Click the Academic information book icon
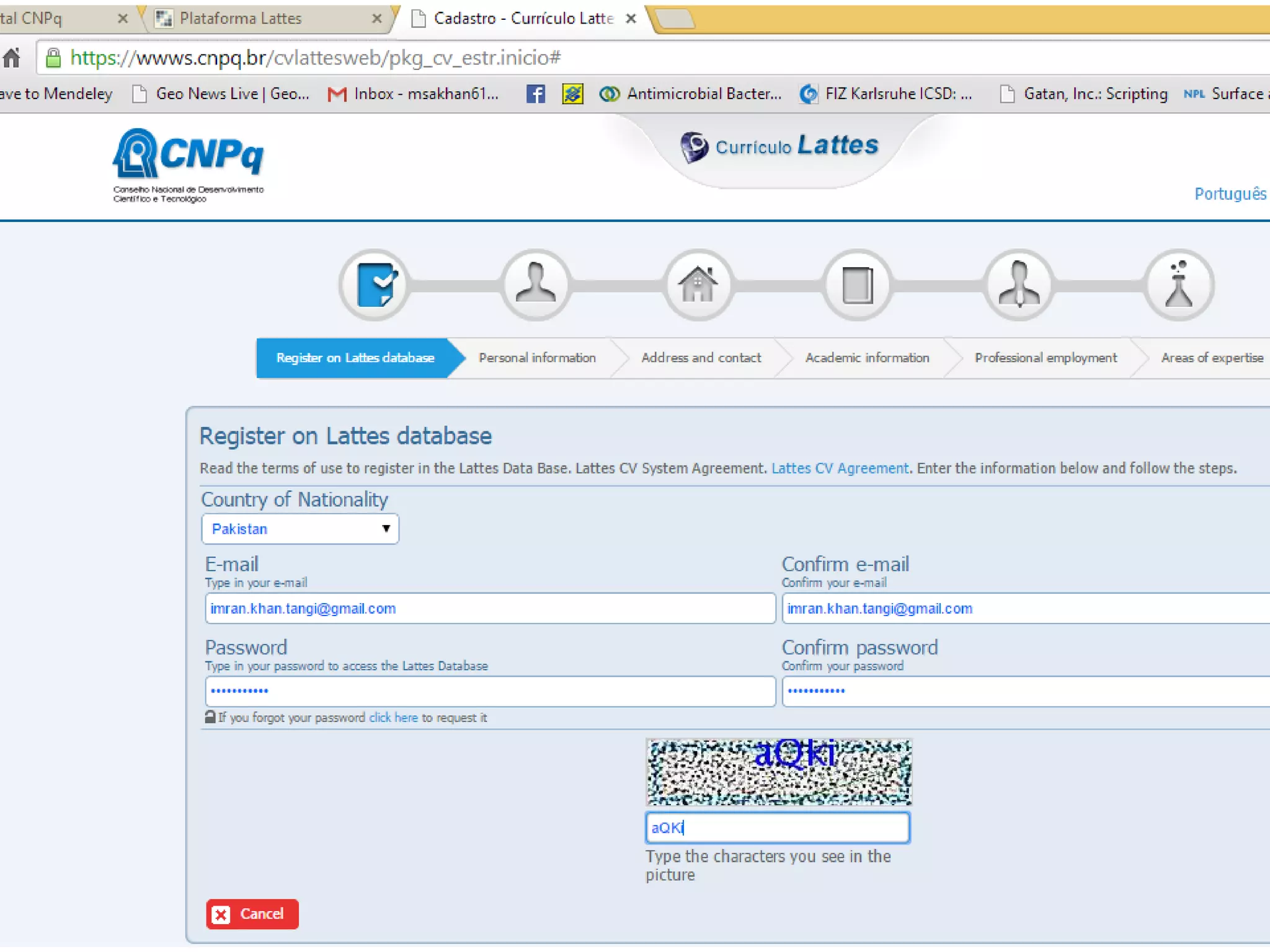1270x952 pixels. (858, 285)
